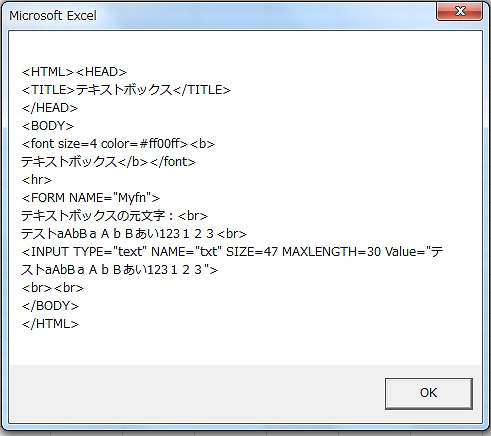The image size is (491, 436).
Task: Click the #ff00ff color code text
Action: click(x=164, y=144)
